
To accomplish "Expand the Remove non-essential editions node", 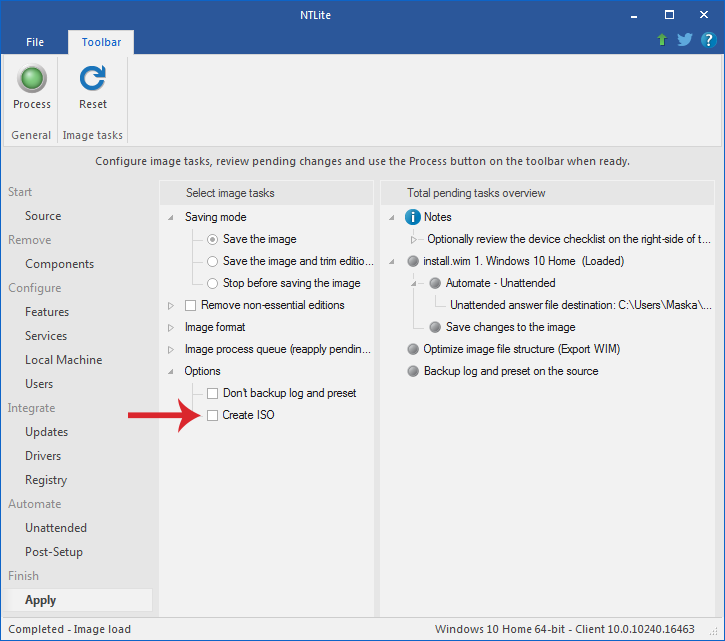I will tap(171, 306).
